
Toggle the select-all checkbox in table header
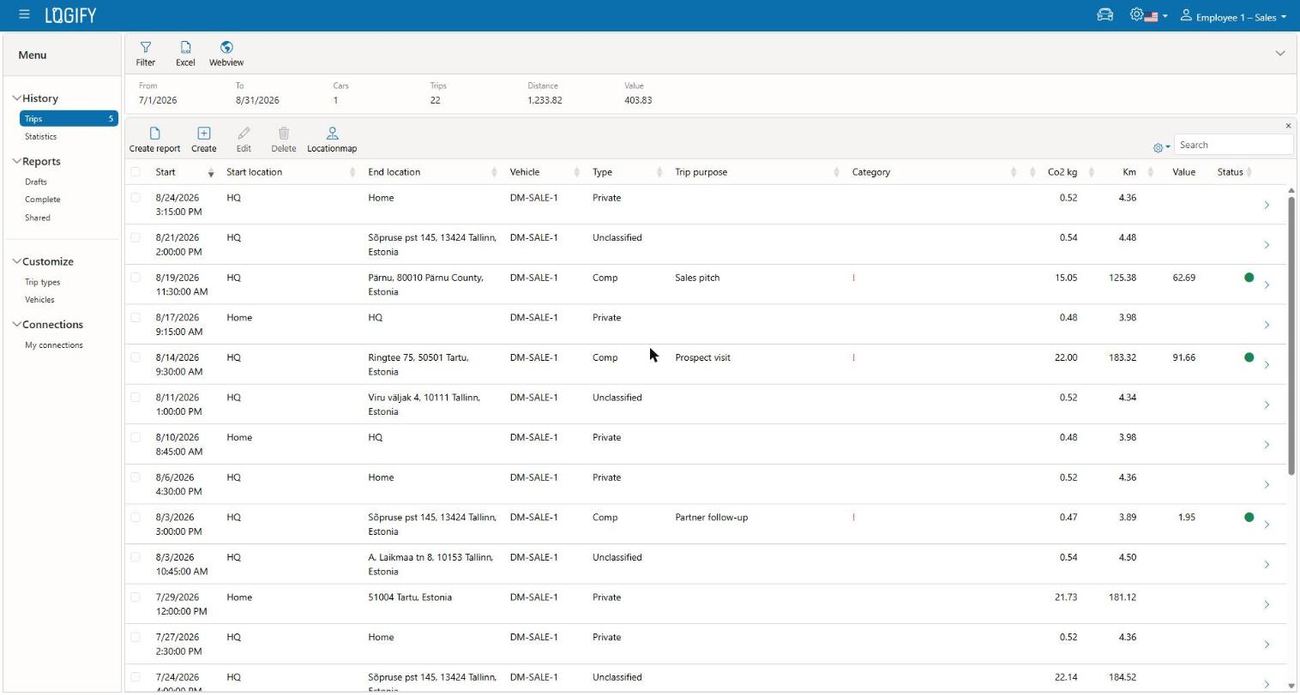point(135,172)
